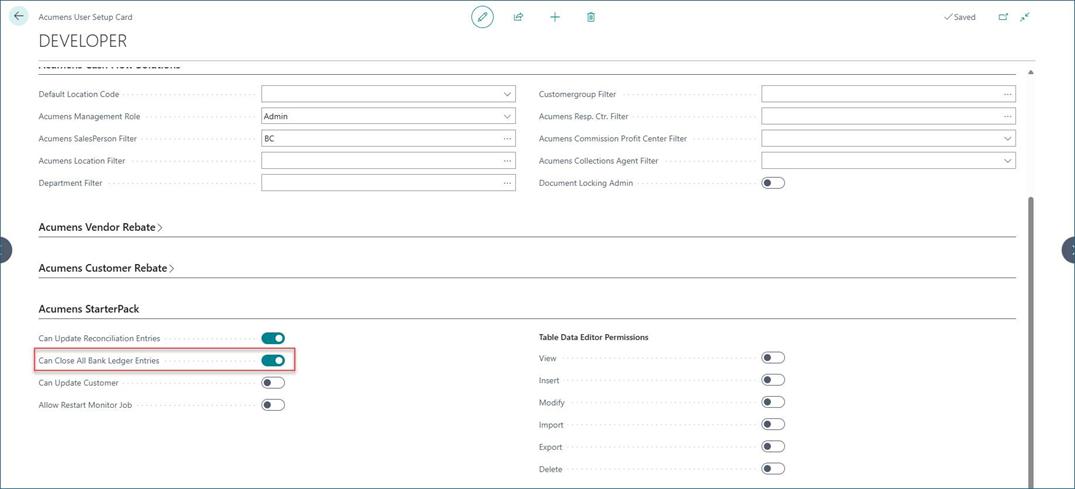Turn off Can Update Reconciliation Entries

click(x=273, y=338)
